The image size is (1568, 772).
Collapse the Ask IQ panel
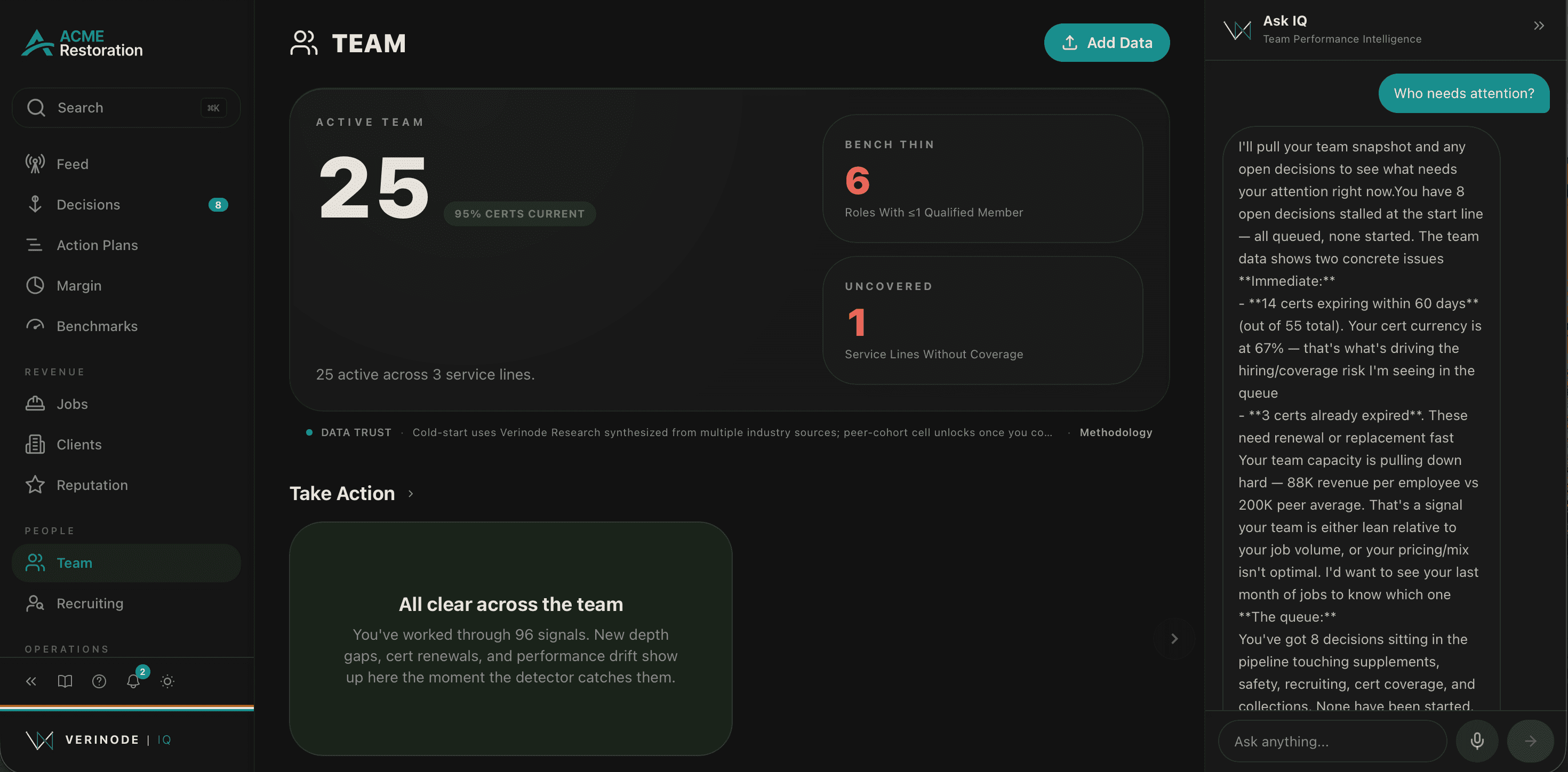point(1539,26)
